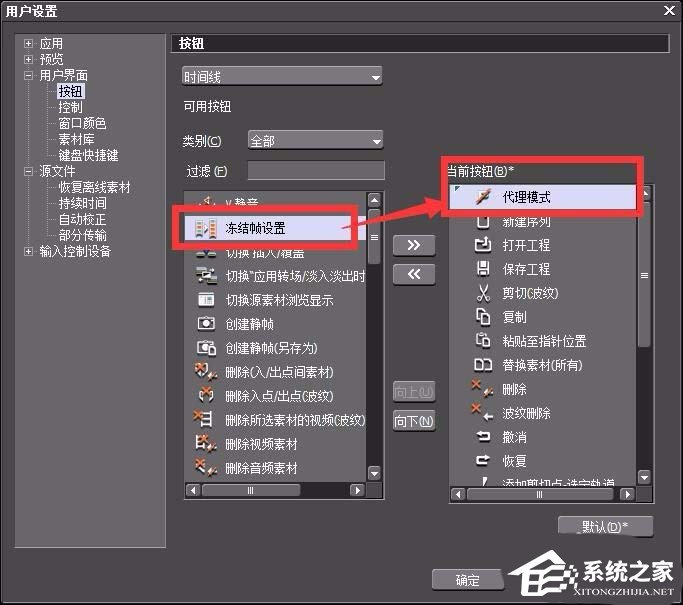Screen dimensions: 683x605
Task: Click the 打开工程 icon
Action: point(483,245)
